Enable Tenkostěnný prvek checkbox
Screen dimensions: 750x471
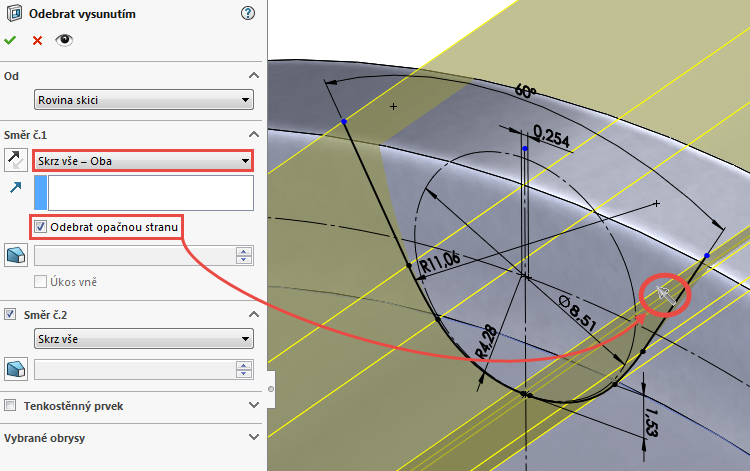tap(10, 405)
